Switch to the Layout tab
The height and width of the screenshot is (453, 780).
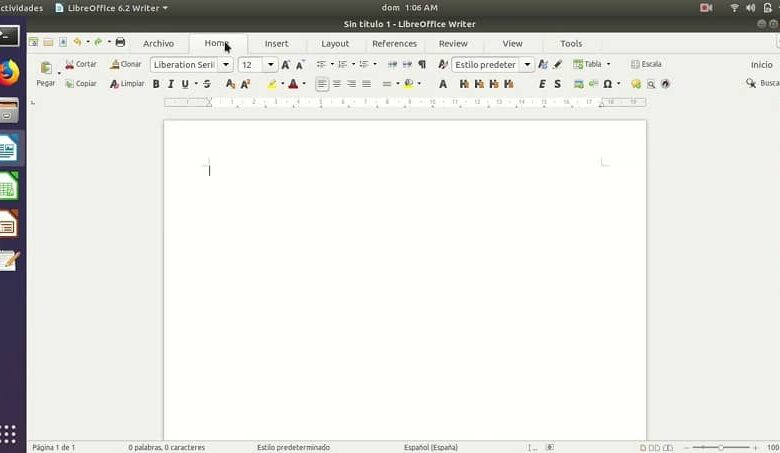coord(335,44)
